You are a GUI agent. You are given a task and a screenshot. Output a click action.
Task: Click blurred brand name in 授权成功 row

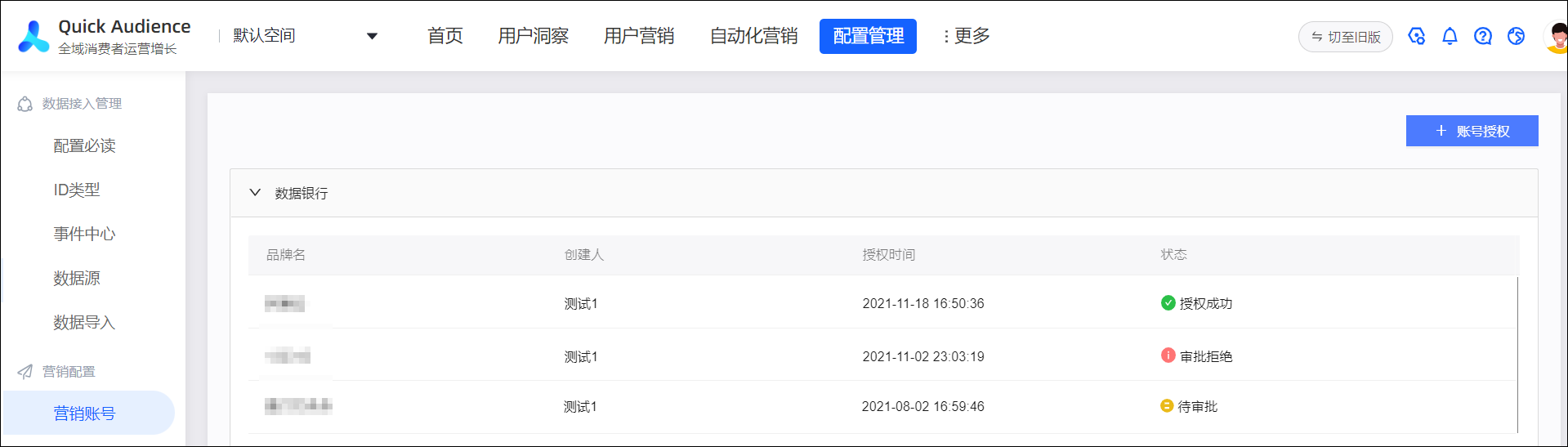(x=284, y=304)
